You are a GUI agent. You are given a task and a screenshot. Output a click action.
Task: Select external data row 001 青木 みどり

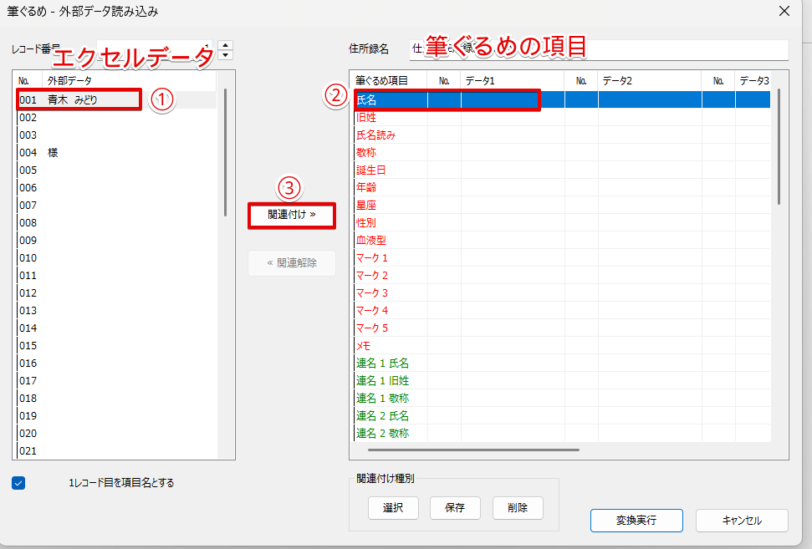coord(117,99)
